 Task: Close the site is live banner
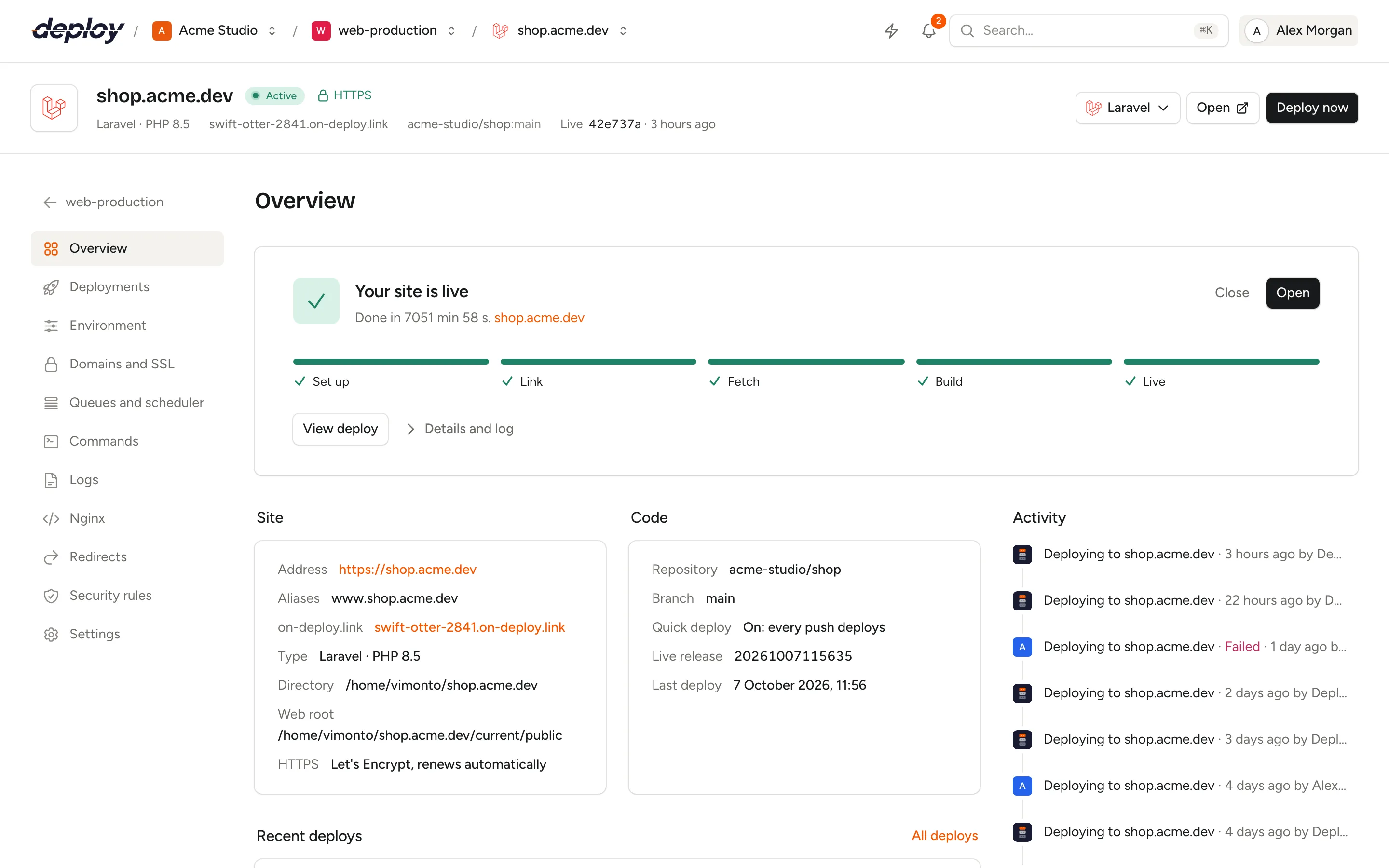click(x=1232, y=293)
